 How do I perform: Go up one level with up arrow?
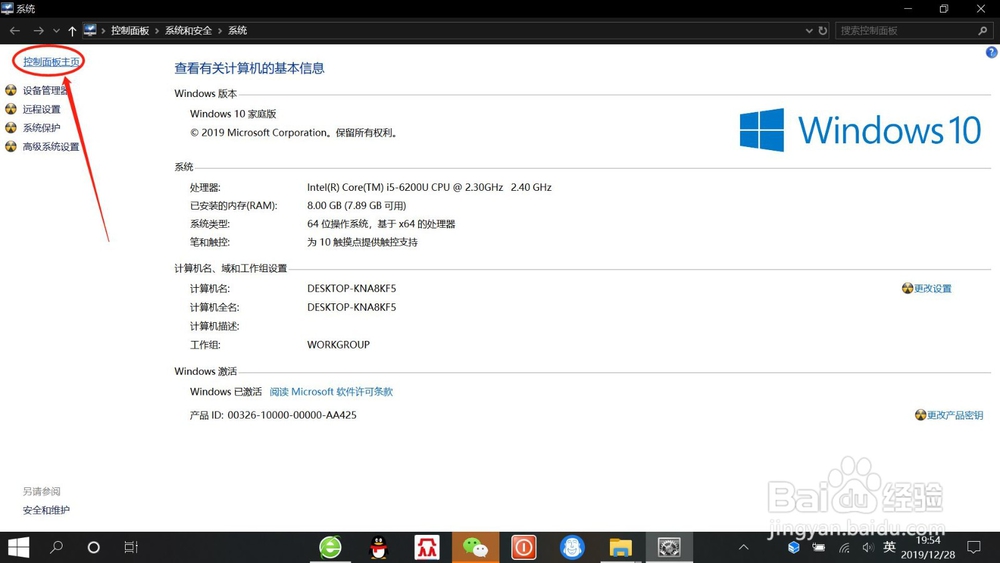tap(72, 31)
